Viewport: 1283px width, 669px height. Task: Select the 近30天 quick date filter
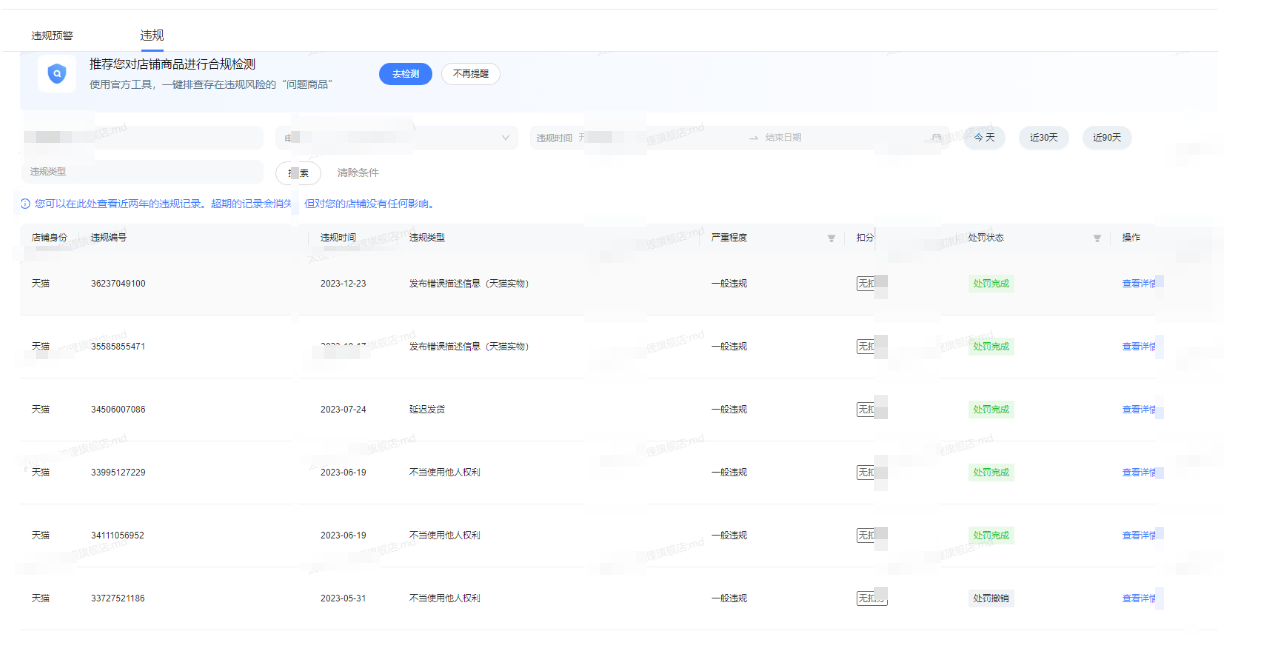coord(1044,138)
